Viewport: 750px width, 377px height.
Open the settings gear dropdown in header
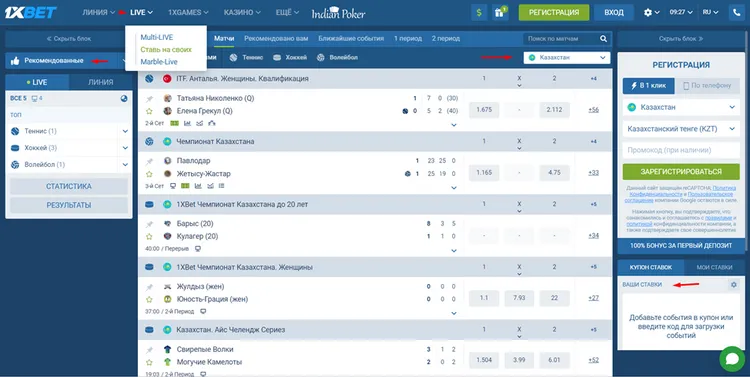651,13
